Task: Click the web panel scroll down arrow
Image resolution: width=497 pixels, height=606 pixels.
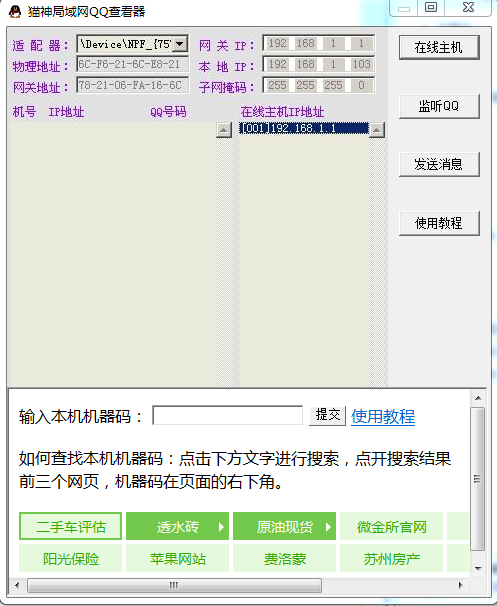Action: (x=478, y=569)
